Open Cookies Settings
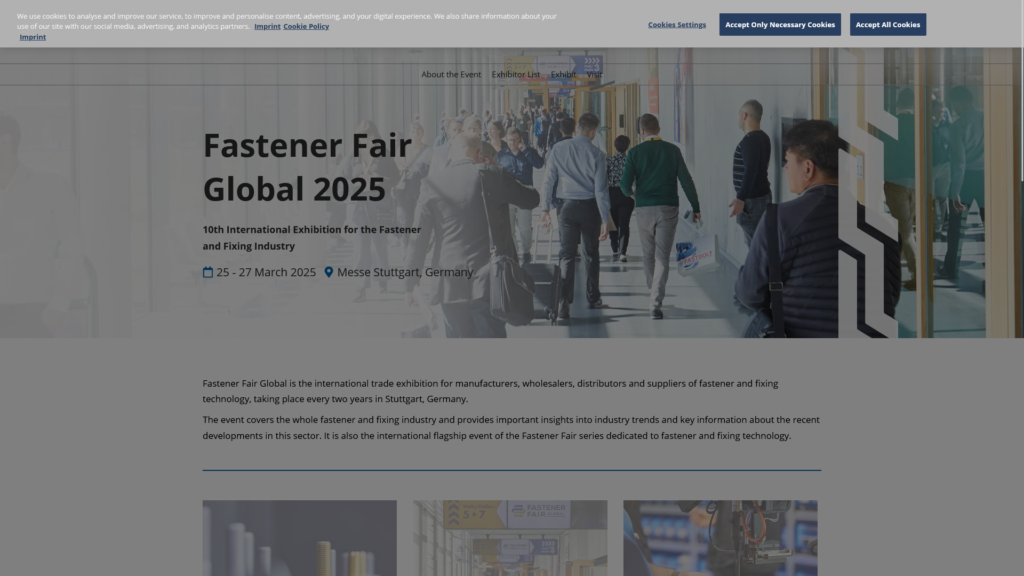 coord(677,25)
